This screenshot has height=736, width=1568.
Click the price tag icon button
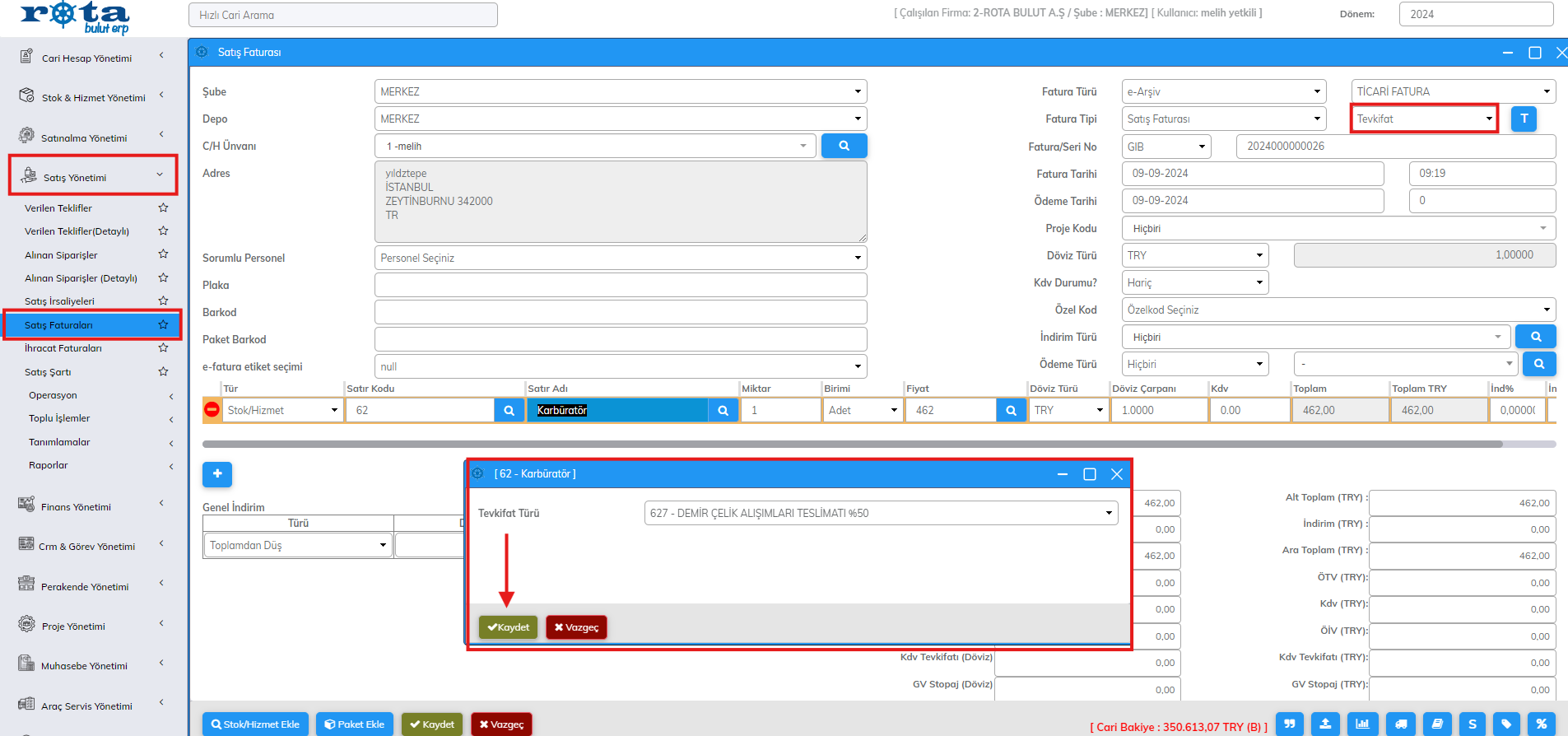click(x=1505, y=724)
